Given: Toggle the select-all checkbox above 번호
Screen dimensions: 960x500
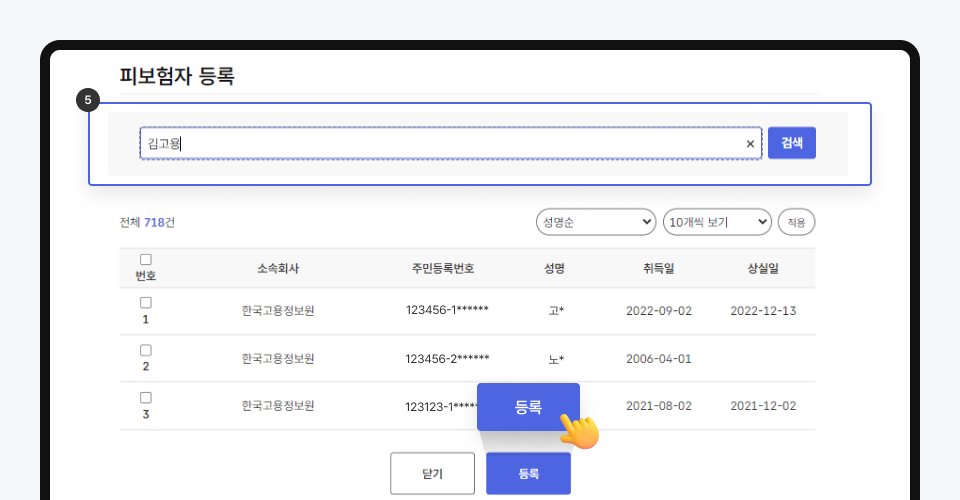Looking at the screenshot, I should (x=146, y=259).
